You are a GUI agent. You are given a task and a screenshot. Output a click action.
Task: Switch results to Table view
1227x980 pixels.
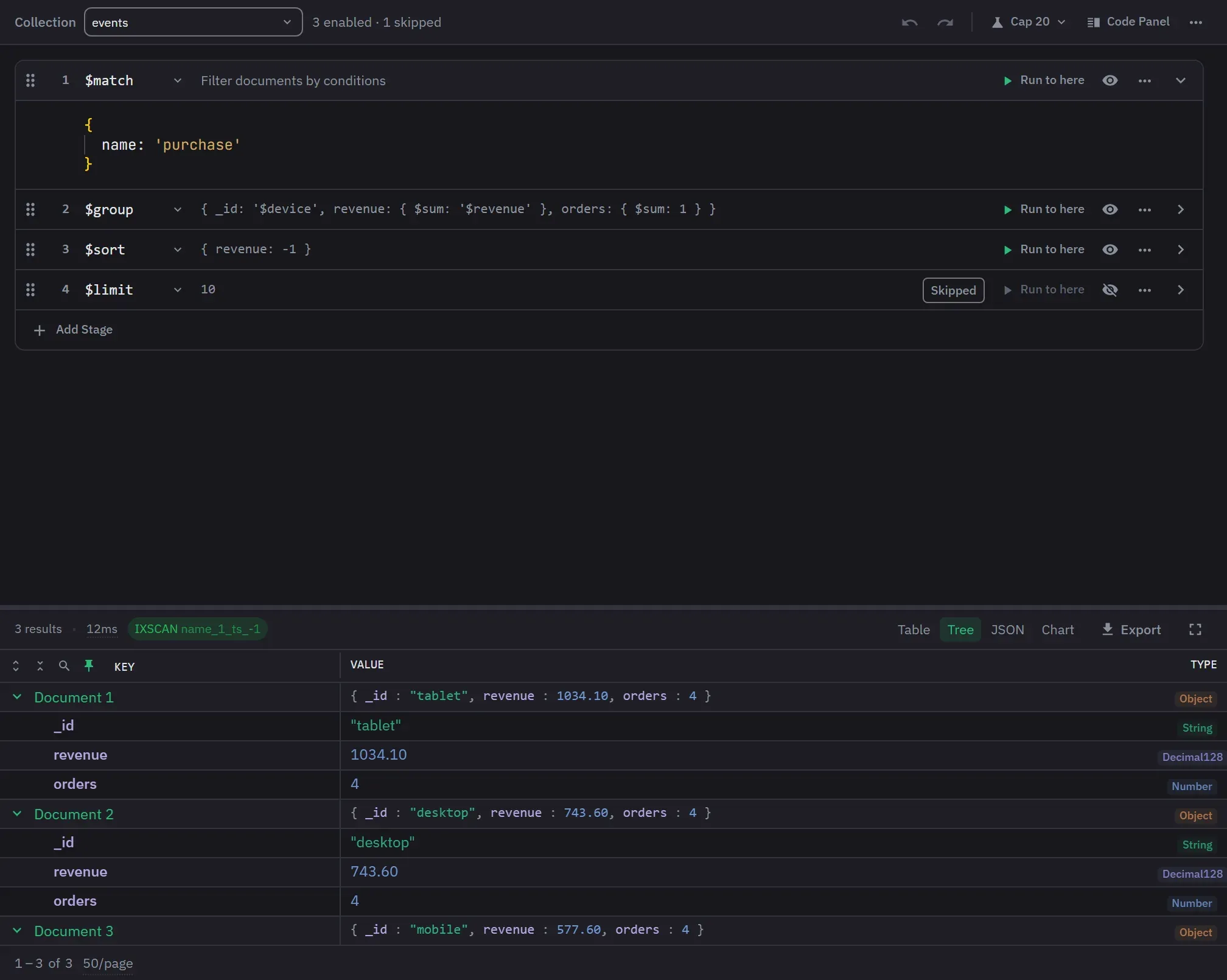914,629
